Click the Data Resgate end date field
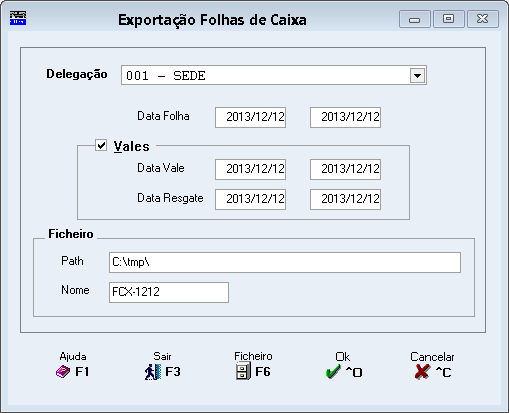Screen dimensions: 509x413 pos(345,199)
